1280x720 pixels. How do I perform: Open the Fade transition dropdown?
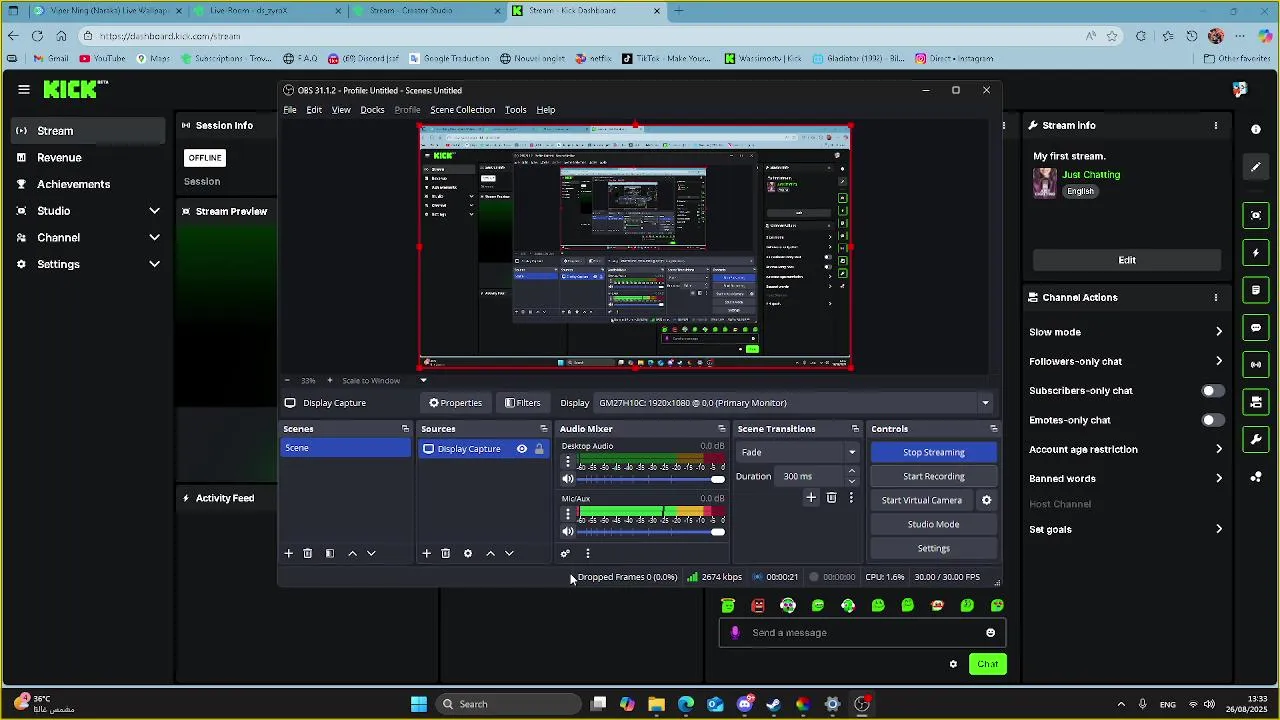tap(798, 452)
